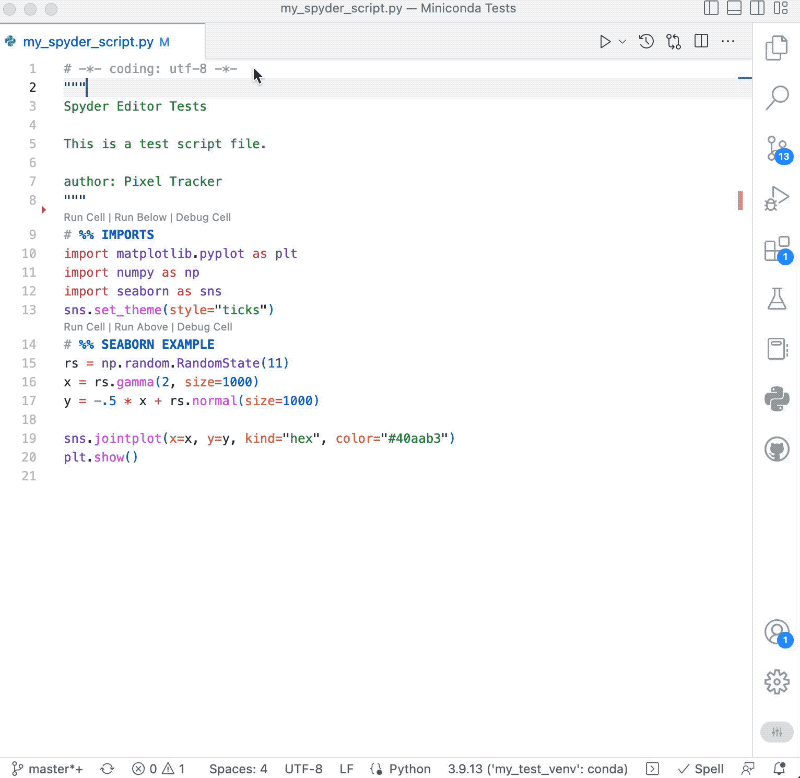
Task: Click the "Spyder Editor Tests" docstring line
Action: (x=135, y=106)
